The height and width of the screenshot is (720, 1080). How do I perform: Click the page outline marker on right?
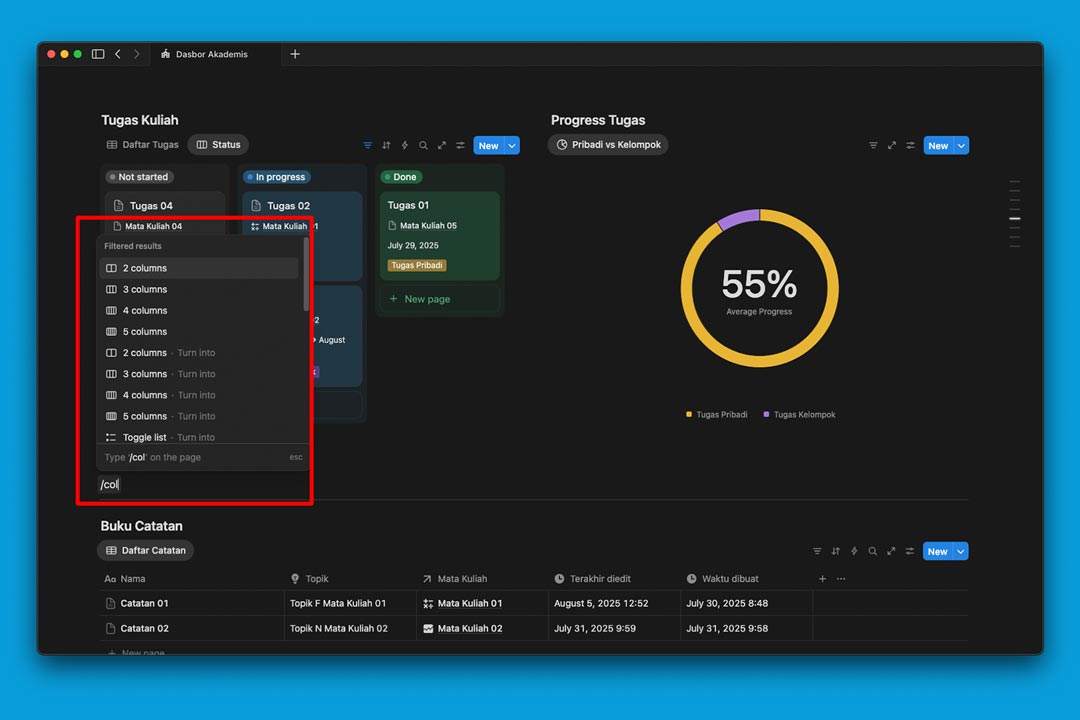(x=1015, y=218)
